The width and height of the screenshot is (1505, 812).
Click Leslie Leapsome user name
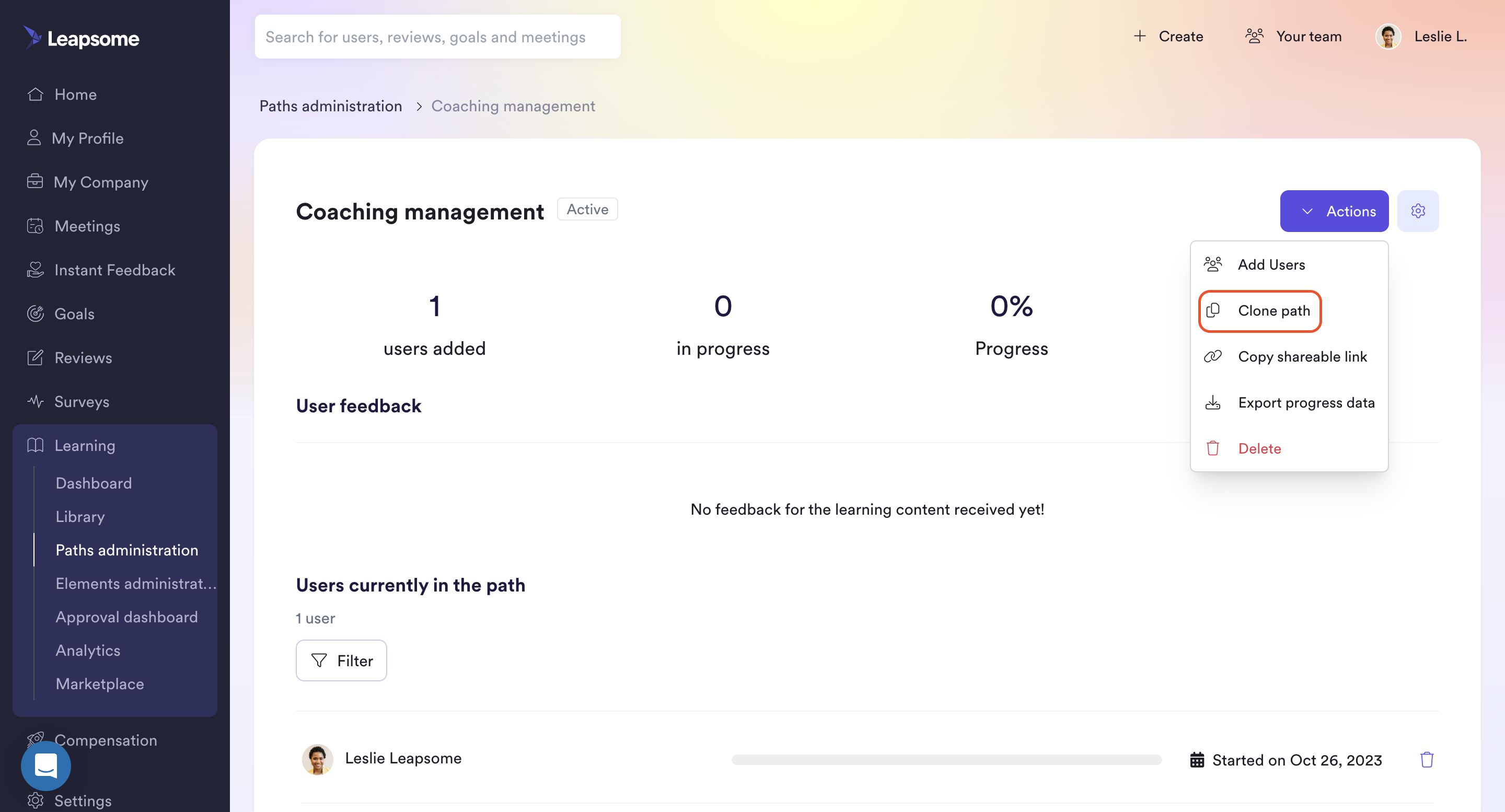click(x=403, y=758)
